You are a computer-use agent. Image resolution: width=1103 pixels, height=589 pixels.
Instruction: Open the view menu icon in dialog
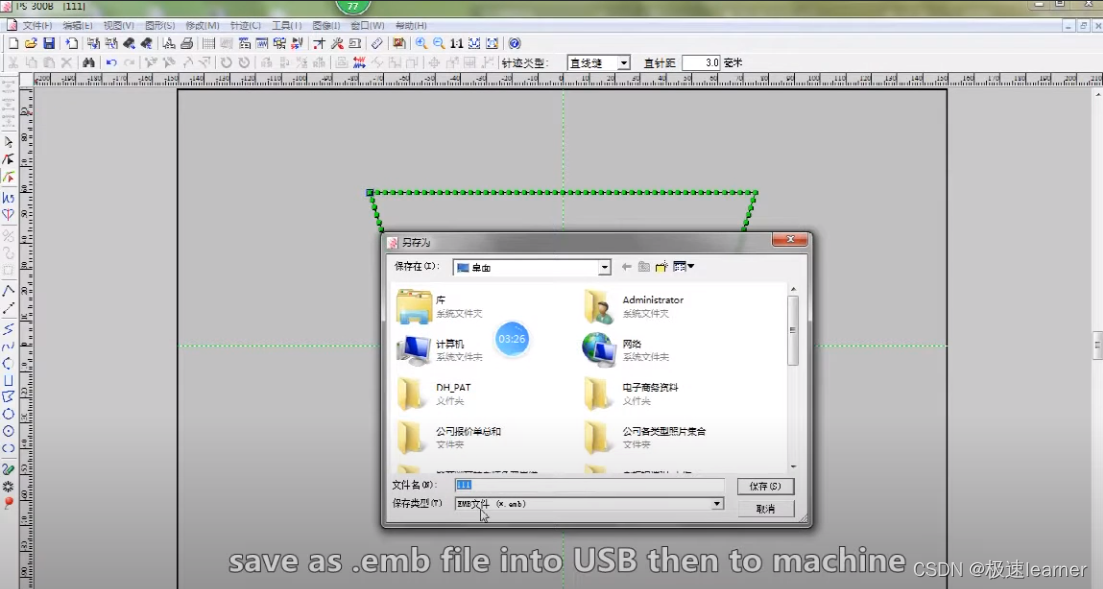(x=683, y=267)
